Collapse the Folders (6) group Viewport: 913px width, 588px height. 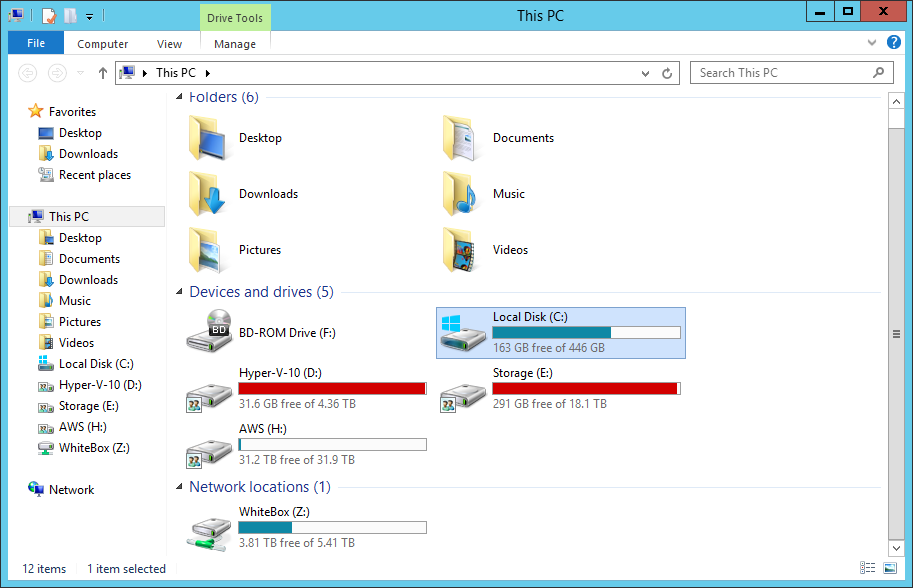point(179,97)
